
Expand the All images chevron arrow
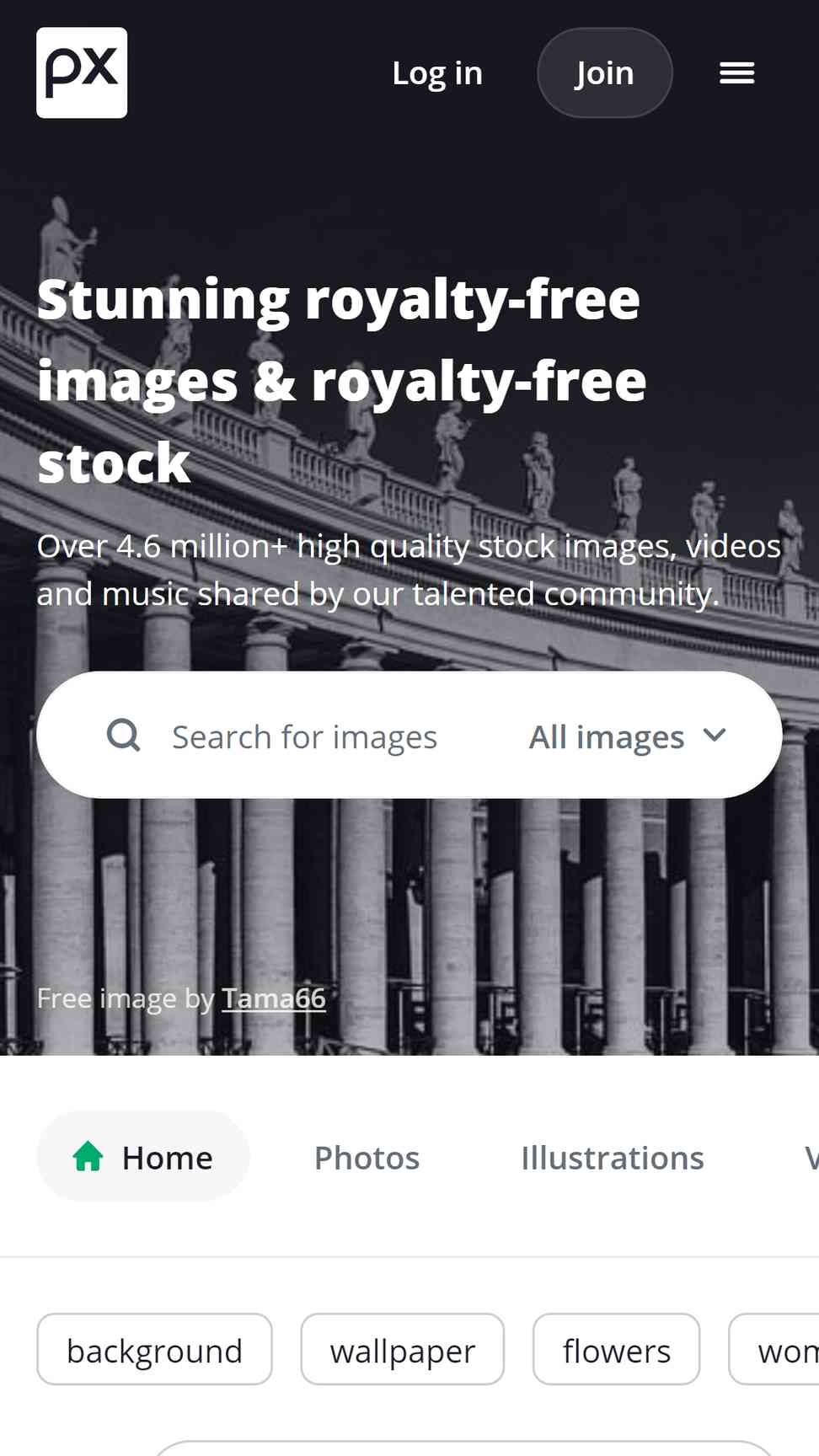click(x=715, y=735)
